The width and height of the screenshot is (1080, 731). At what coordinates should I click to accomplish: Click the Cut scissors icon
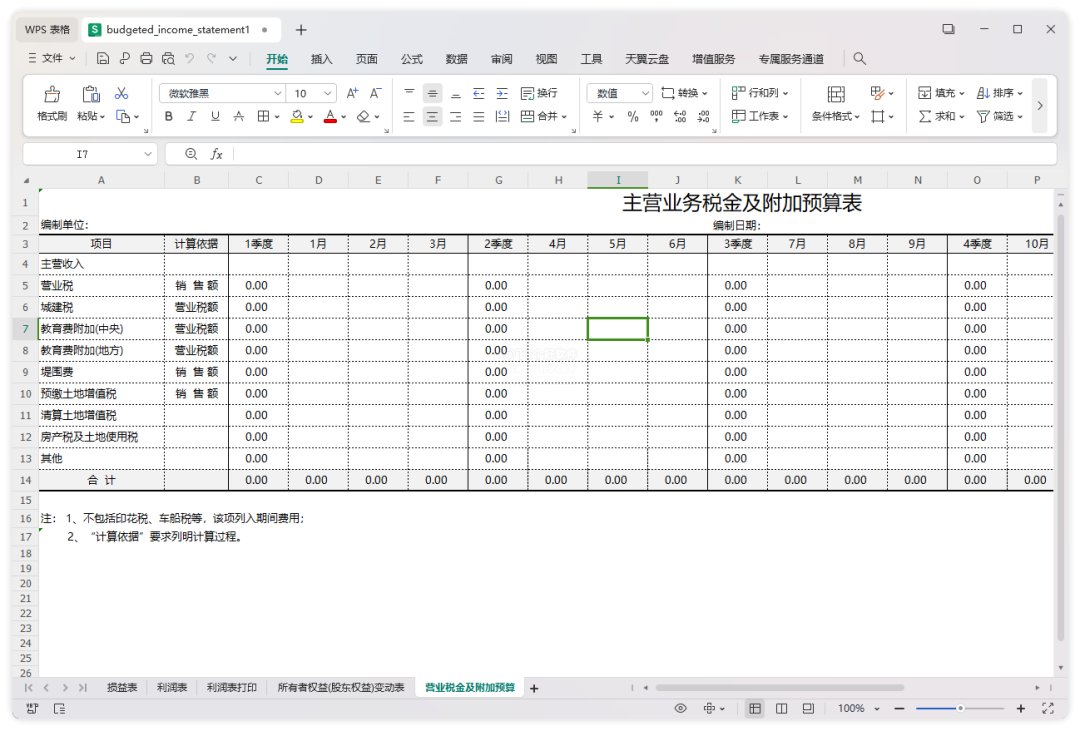pos(122,93)
